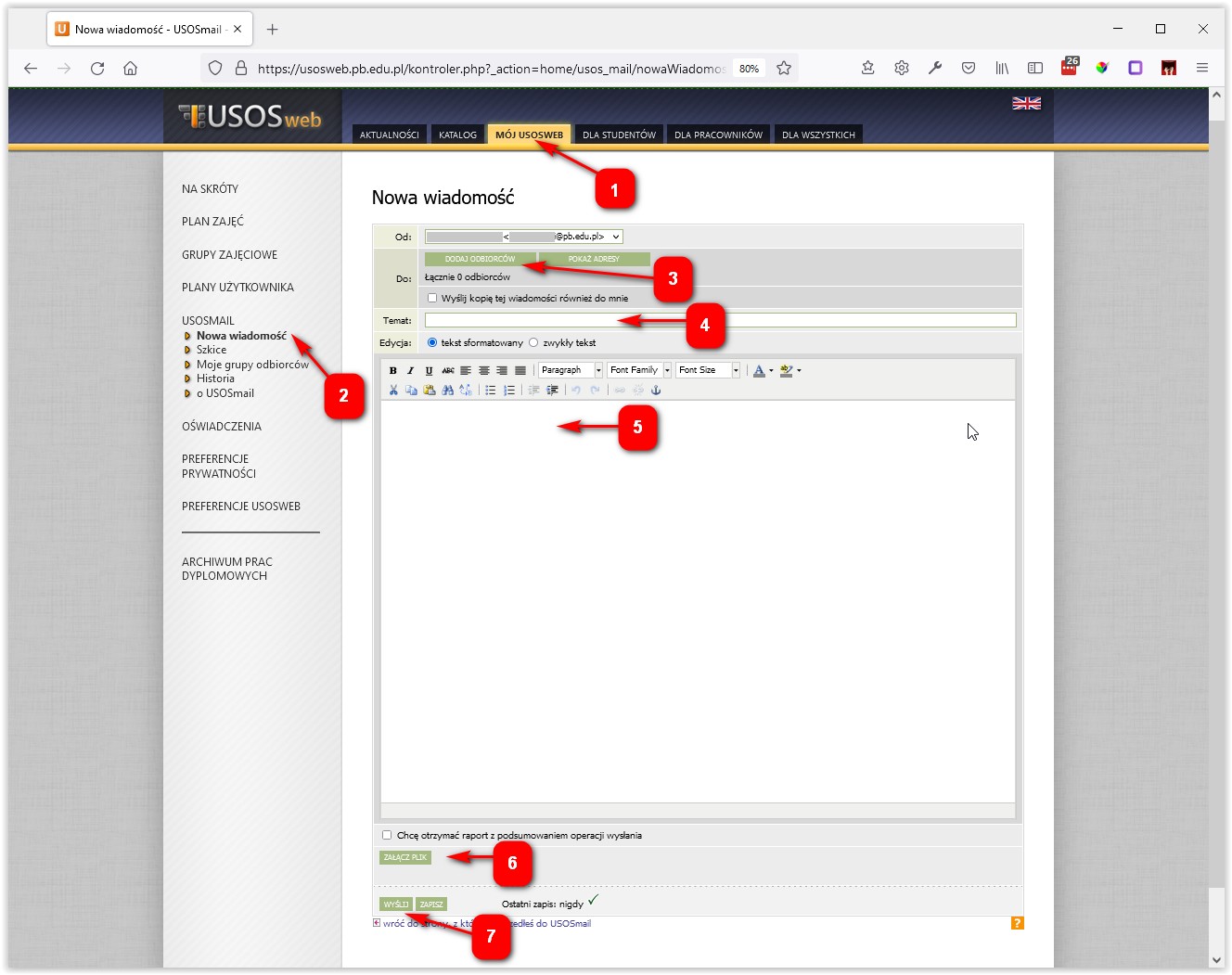Select 'tekst sformatowany' editing mode

click(x=432, y=342)
